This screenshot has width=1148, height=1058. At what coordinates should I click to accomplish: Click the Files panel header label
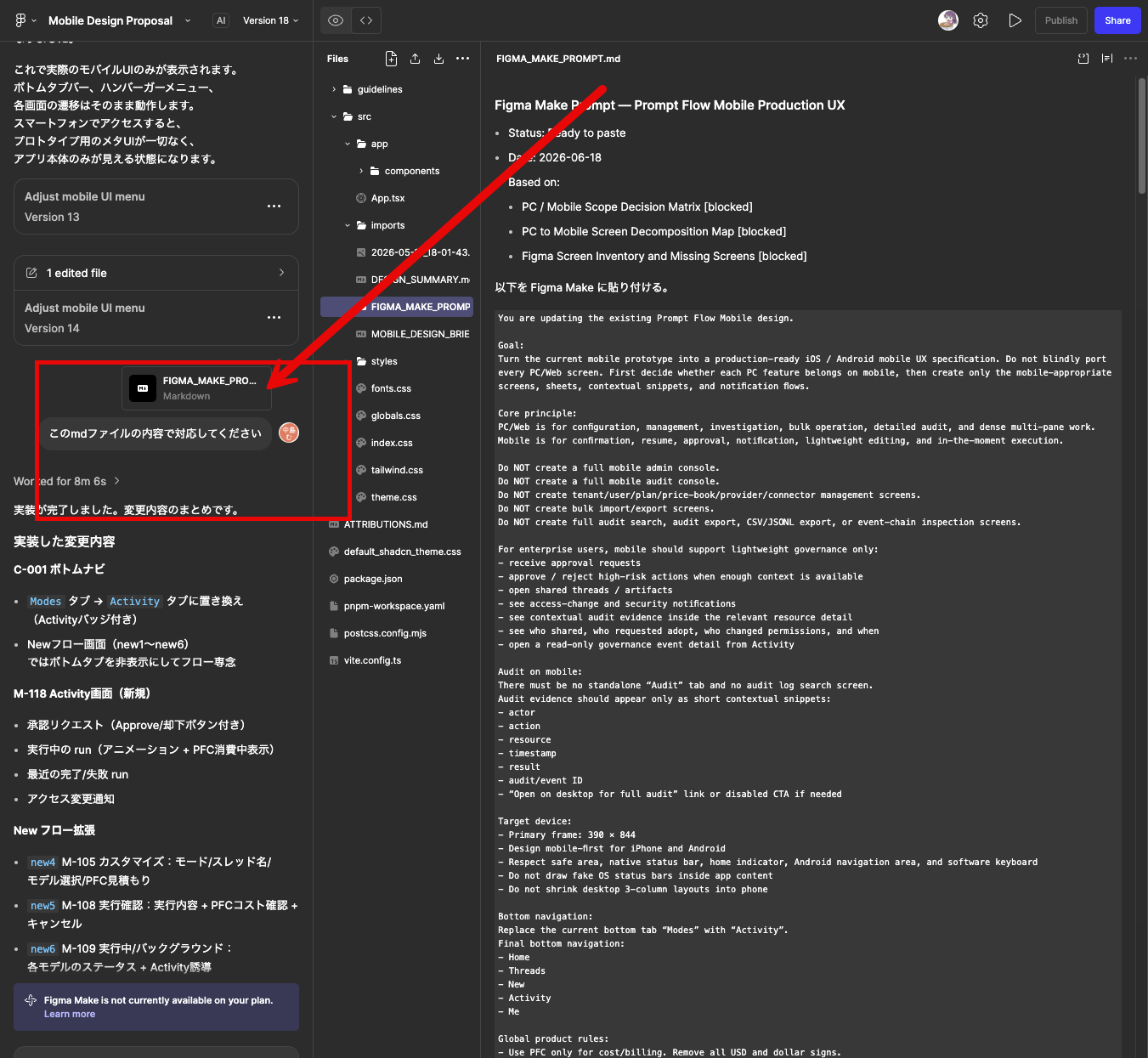[337, 59]
